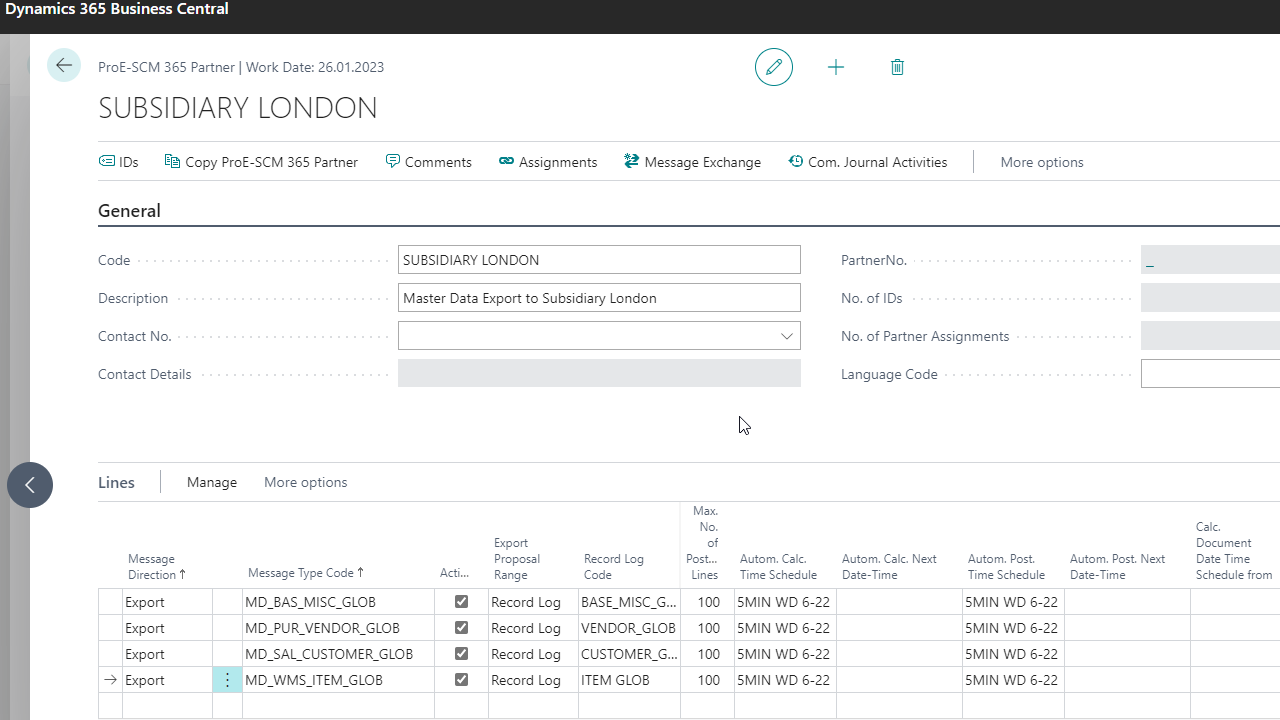
Task: Click the plus new record icon
Action: (836, 67)
